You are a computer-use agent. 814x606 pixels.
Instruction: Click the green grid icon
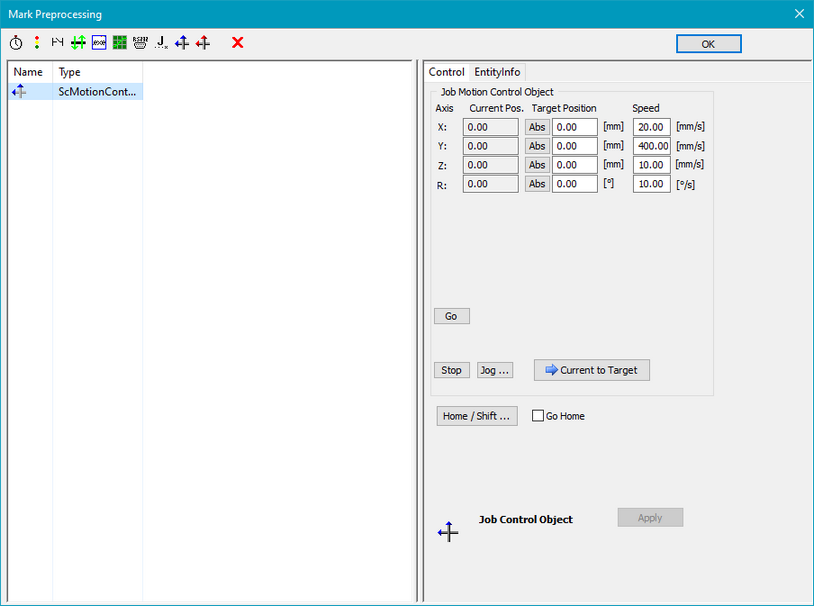120,43
